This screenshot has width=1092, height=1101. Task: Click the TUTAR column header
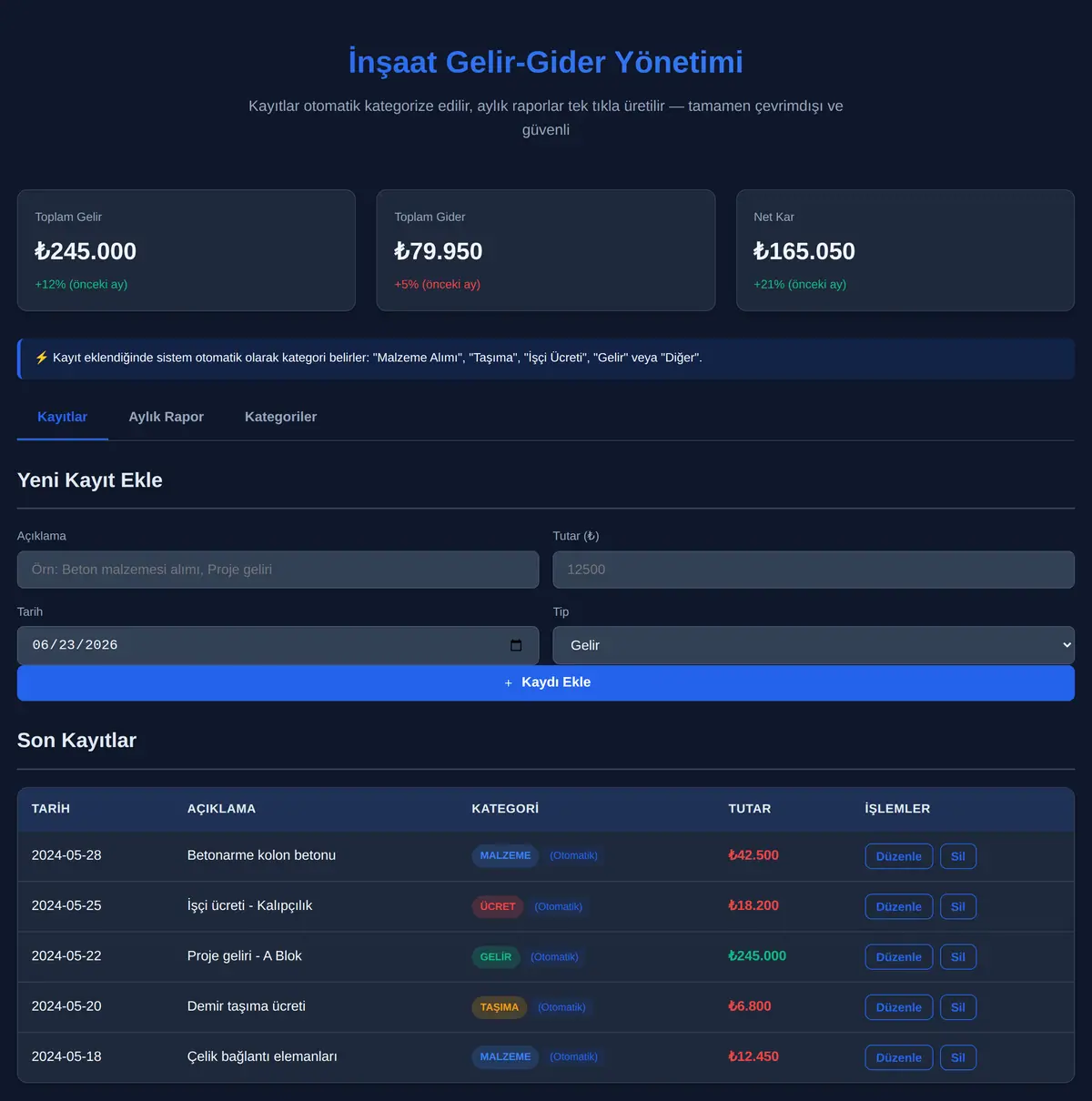(750, 809)
